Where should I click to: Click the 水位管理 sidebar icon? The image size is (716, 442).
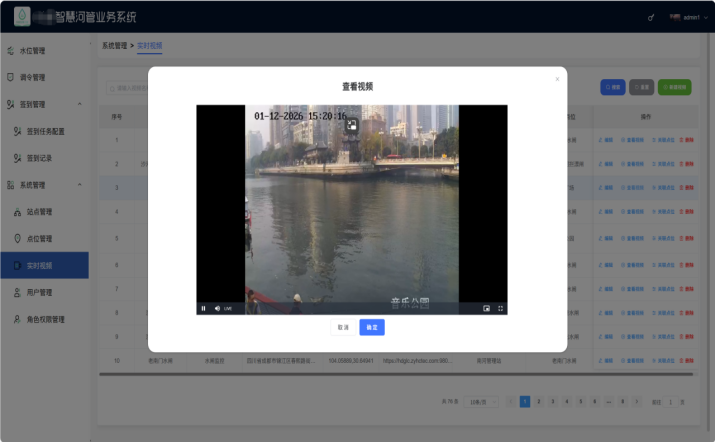11,51
